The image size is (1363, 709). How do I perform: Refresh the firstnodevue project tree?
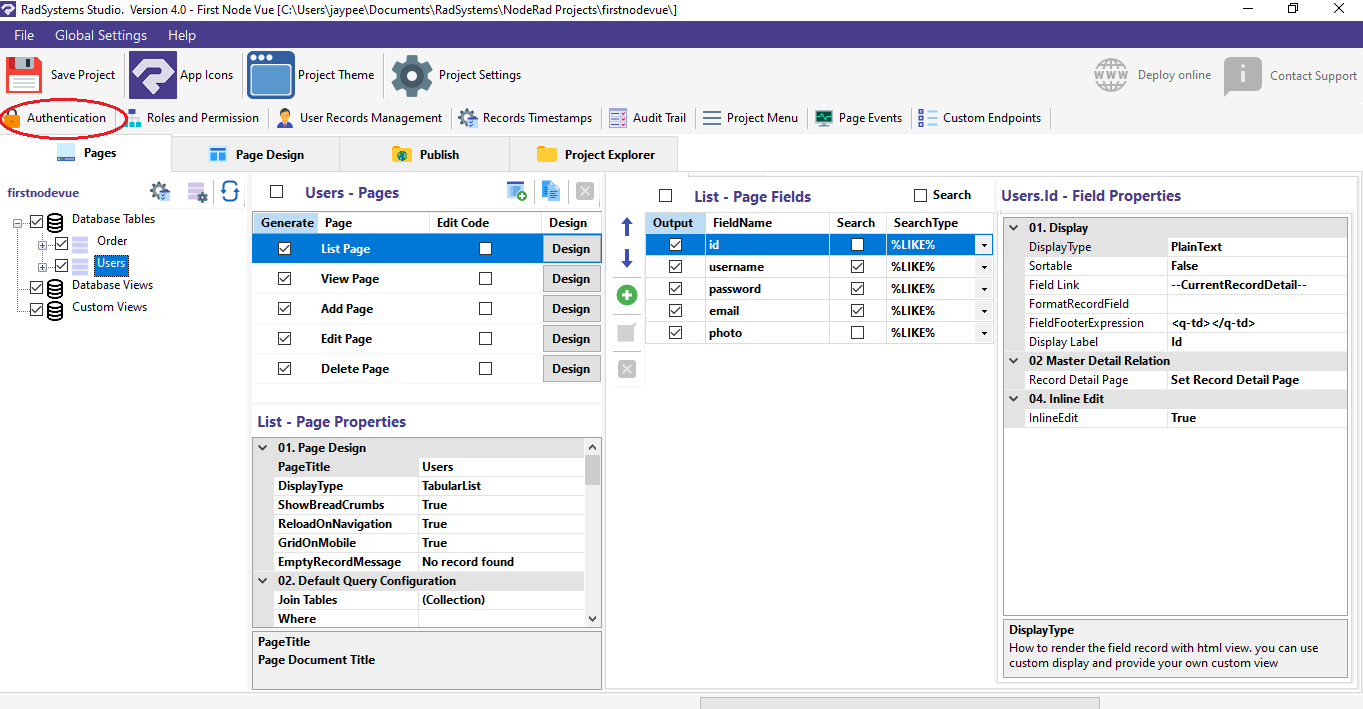tap(230, 191)
